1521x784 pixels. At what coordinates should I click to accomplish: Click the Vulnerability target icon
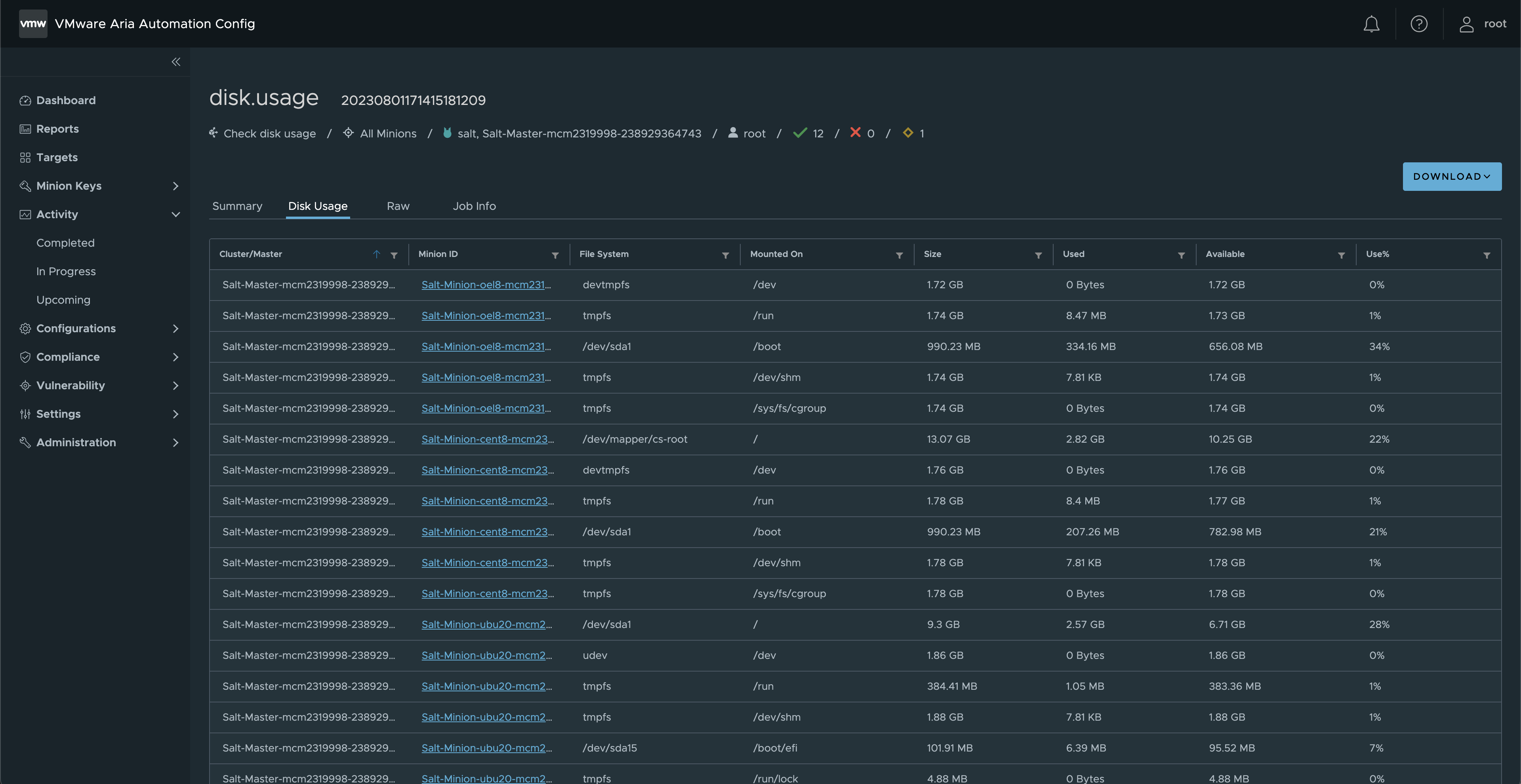(25, 386)
